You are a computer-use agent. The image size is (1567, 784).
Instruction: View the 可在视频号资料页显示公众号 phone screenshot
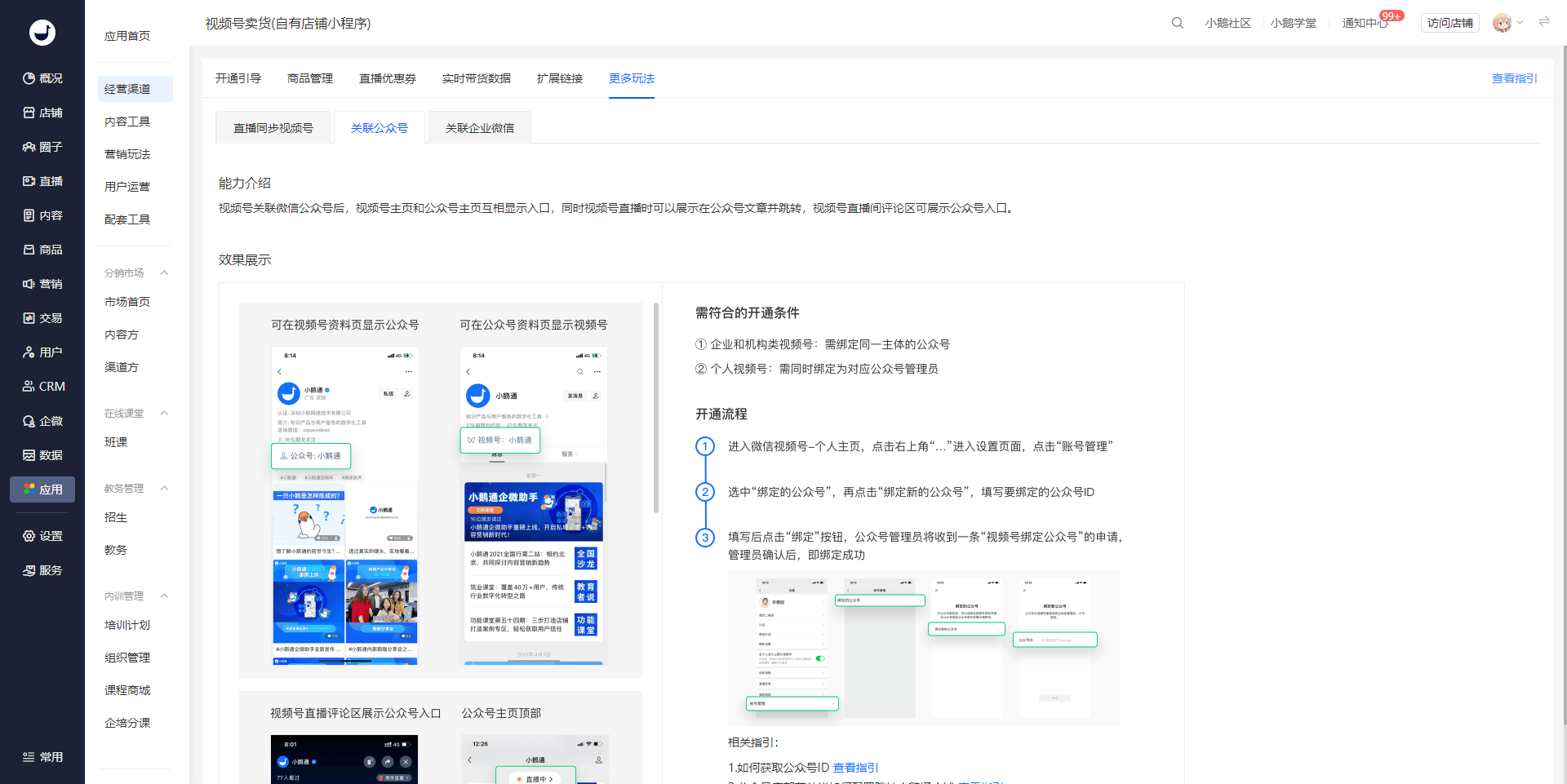point(345,506)
